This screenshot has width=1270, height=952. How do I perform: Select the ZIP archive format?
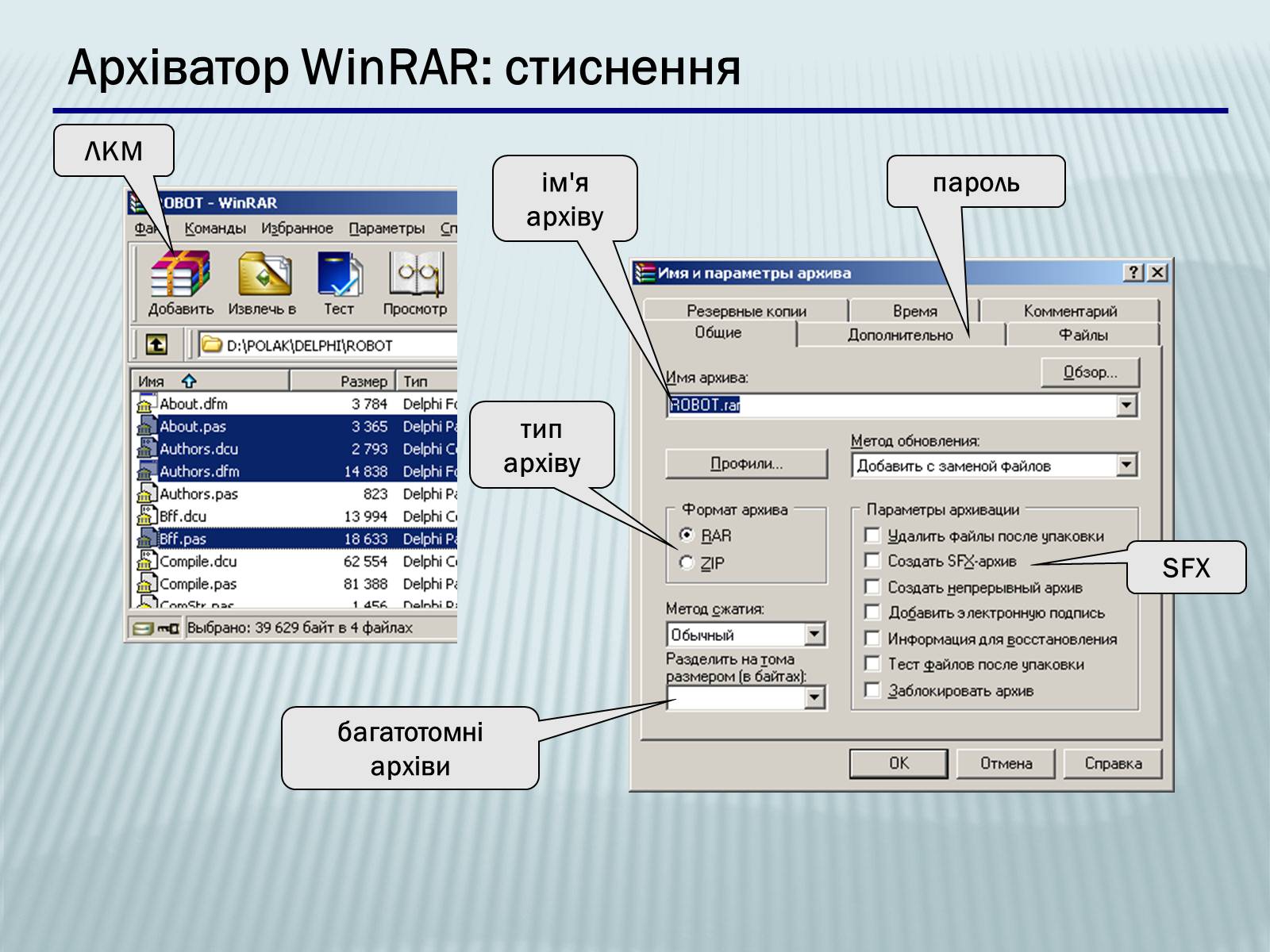point(687,562)
